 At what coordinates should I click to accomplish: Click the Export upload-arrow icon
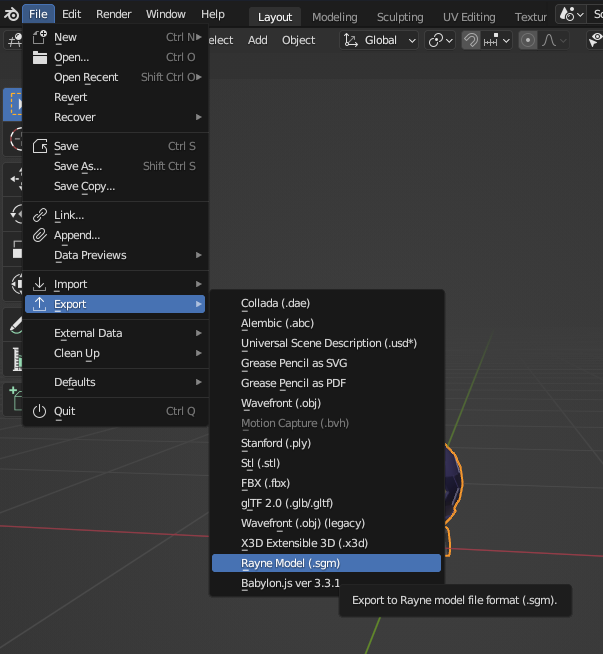[40, 304]
